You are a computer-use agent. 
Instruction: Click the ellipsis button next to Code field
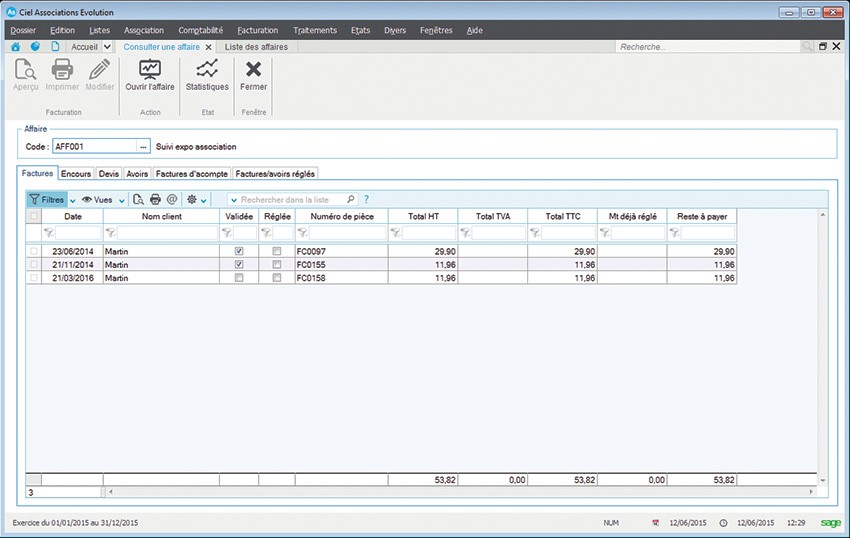click(143, 147)
